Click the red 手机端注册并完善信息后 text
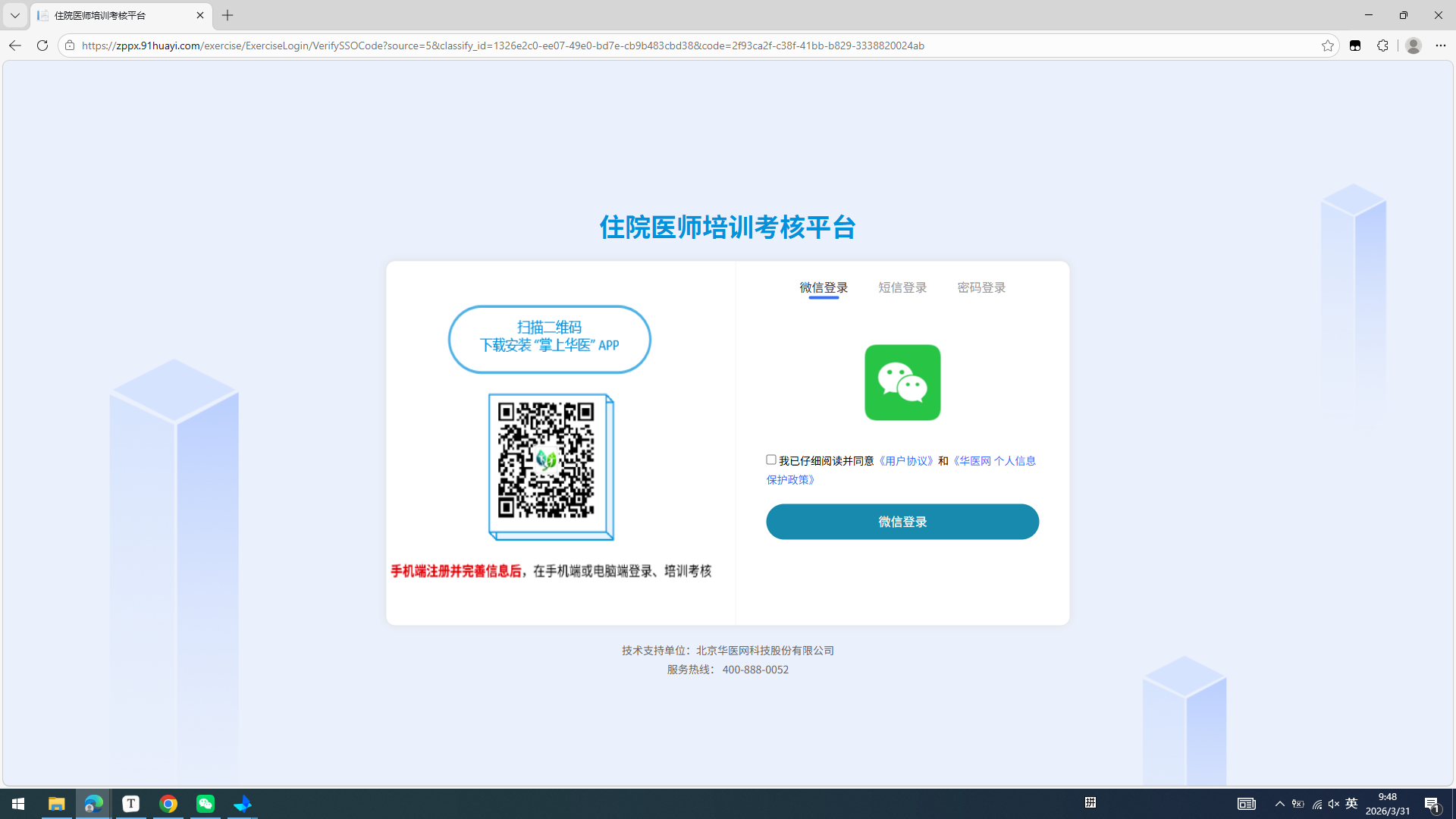 click(x=456, y=571)
